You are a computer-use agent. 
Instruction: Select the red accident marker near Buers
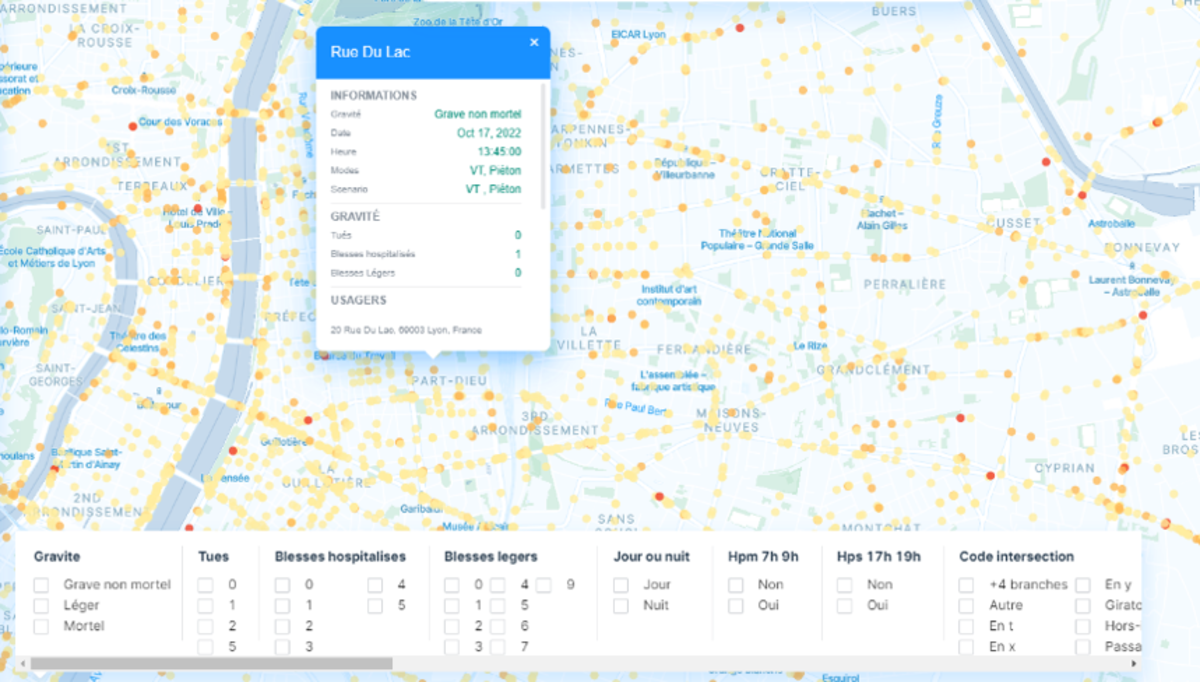(x=739, y=28)
